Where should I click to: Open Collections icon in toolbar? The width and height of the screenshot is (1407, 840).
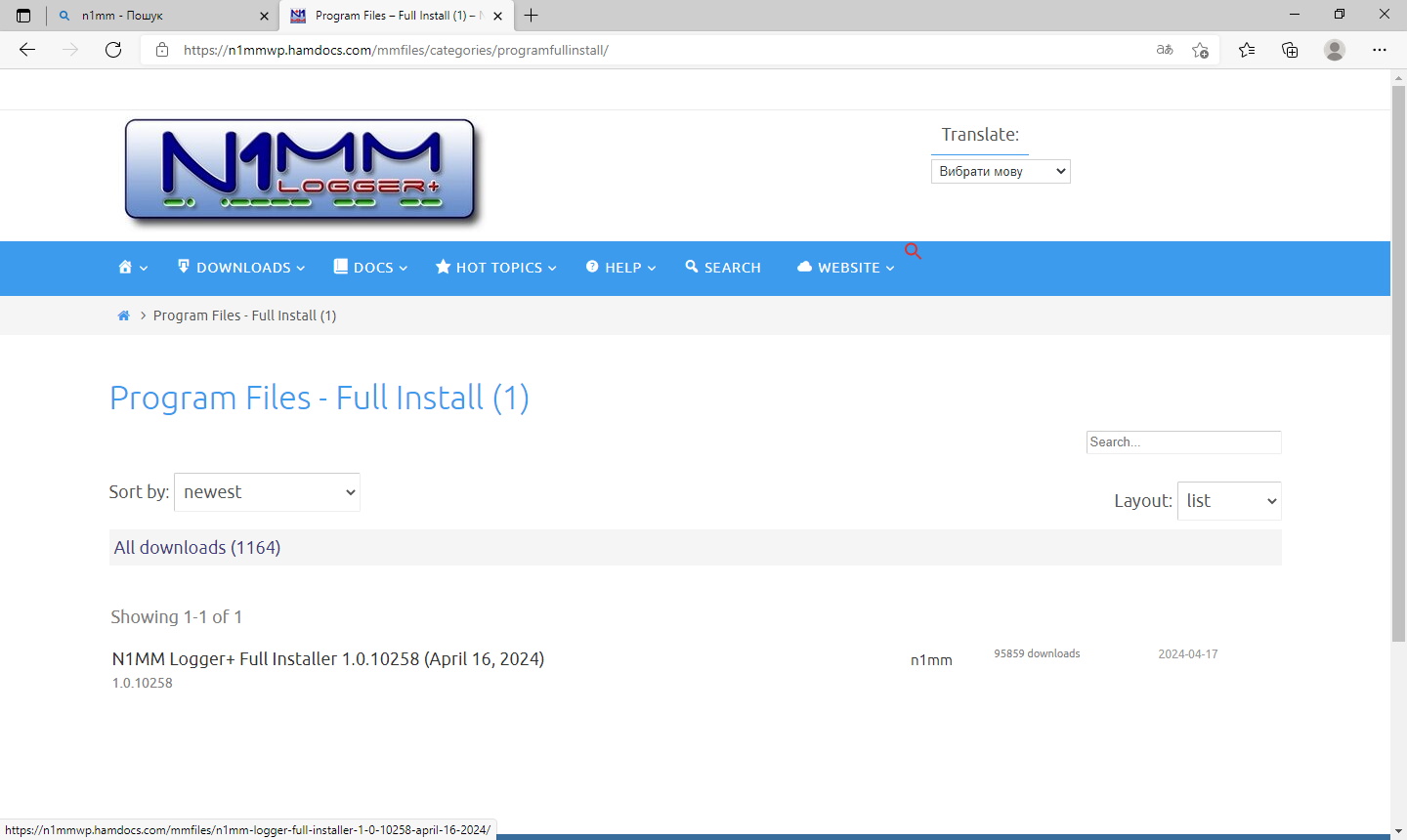[1290, 50]
